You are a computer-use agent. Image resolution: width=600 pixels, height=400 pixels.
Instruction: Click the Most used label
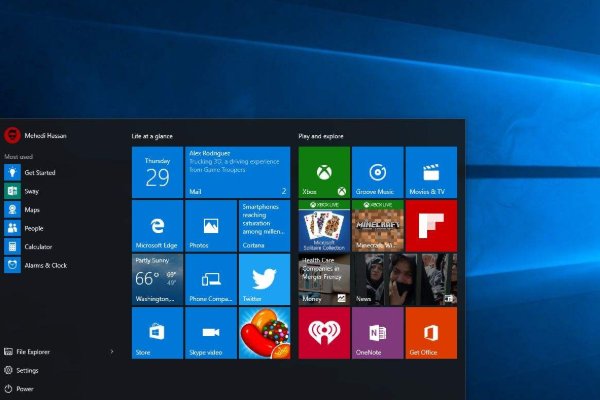pyautogui.click(x=18, y=157)
